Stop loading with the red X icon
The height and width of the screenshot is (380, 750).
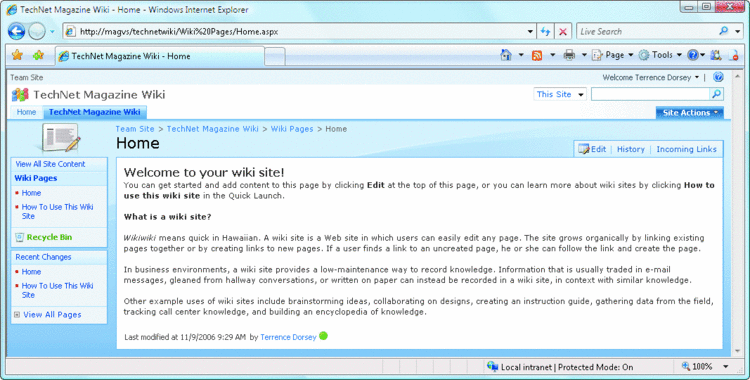click(563, 32)
